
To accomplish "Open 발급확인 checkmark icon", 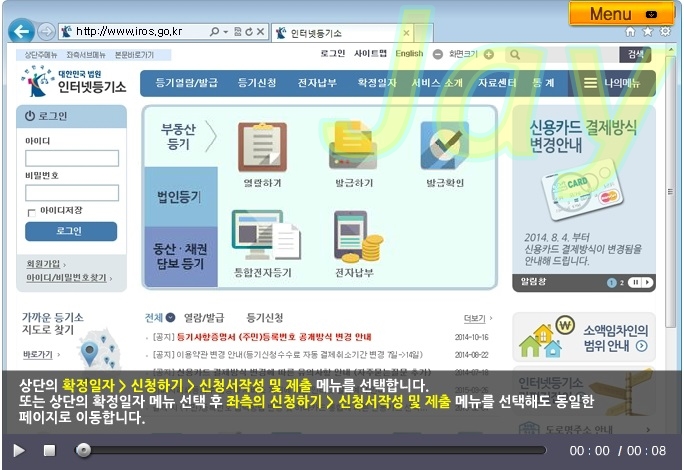I will click(x=445, y=145).
